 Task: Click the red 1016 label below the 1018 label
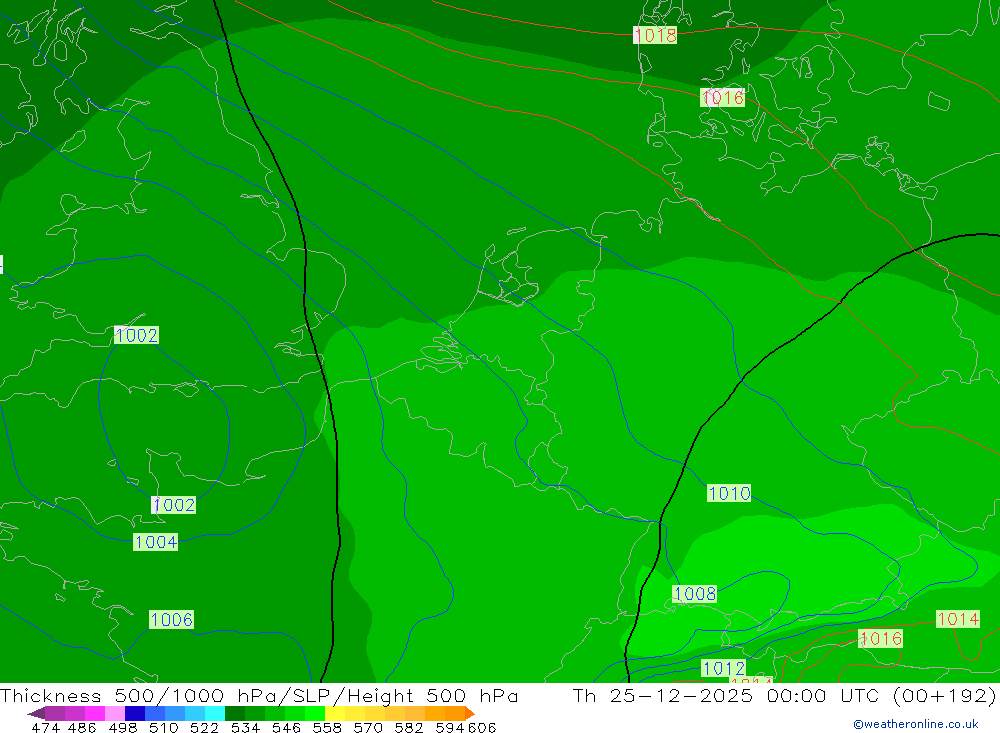[723, 98]
